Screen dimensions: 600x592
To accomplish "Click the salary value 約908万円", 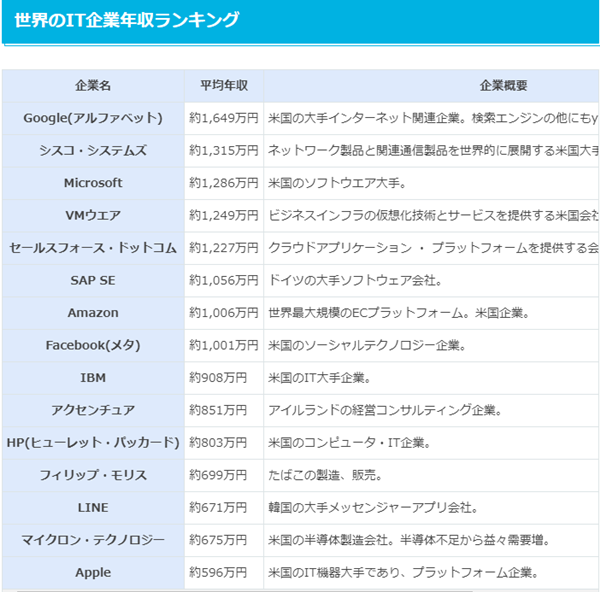I will pyautogui.click(x=218, y=378).
